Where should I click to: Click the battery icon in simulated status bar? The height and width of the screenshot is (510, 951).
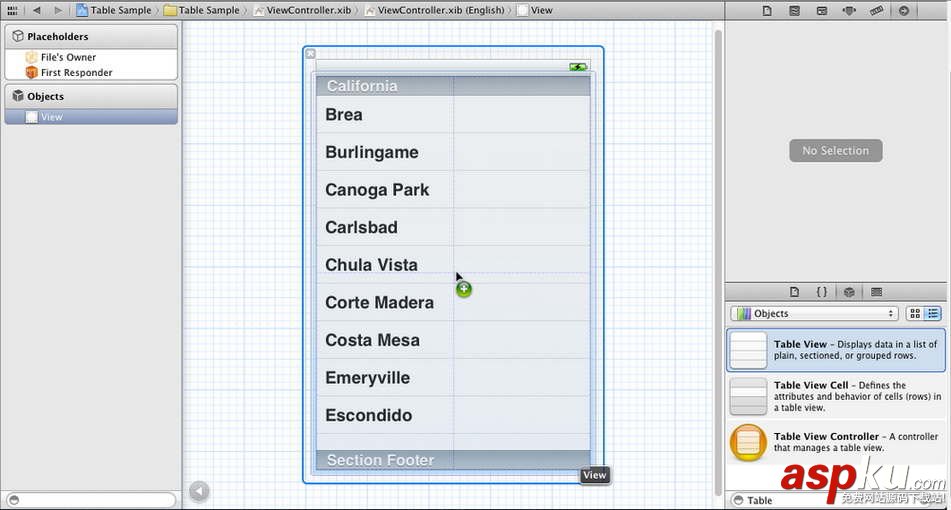pos(578,67)
